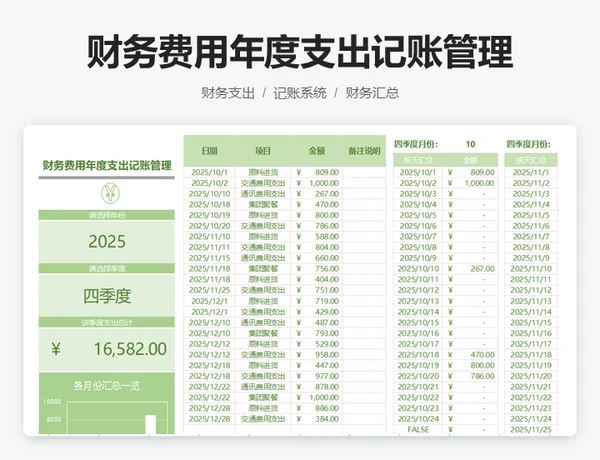Viewport: 600px width, 460px height.
Task: Select the 集团聚餐 cell in the 793.00 row
Action: [x=263, y=333]
